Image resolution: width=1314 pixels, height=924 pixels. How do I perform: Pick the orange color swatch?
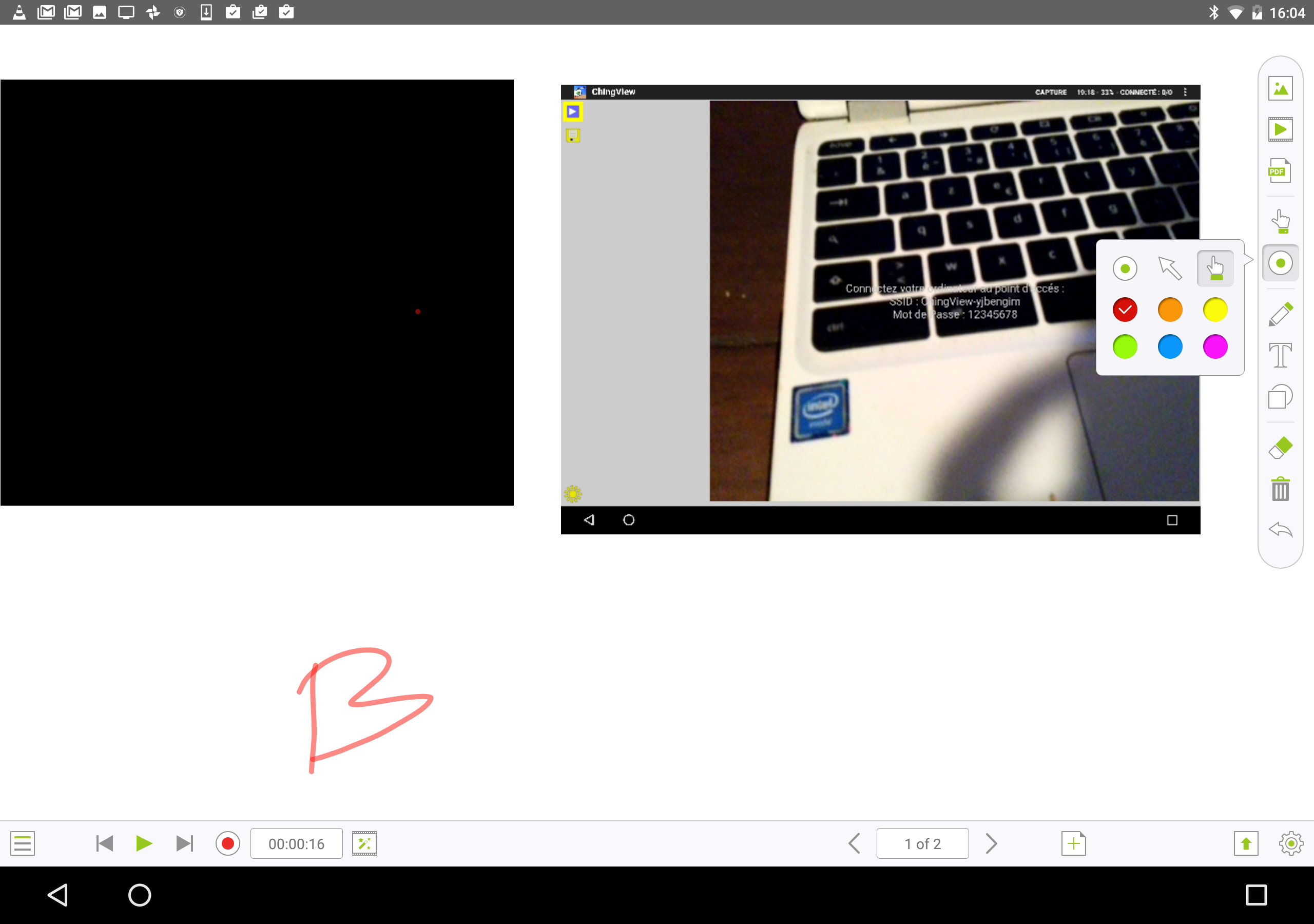tap(1170, 310)
